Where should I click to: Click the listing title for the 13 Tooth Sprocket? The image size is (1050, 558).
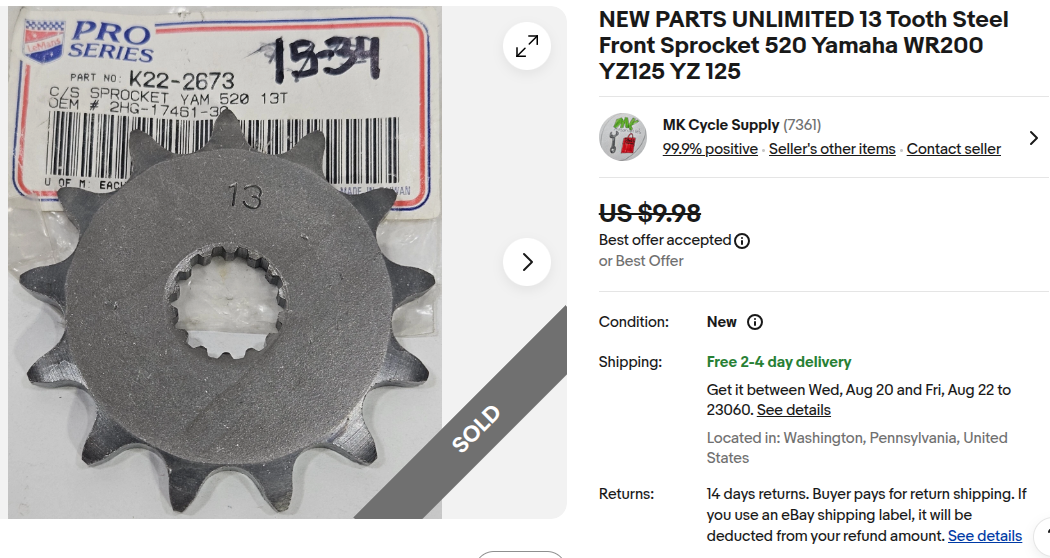804,45
